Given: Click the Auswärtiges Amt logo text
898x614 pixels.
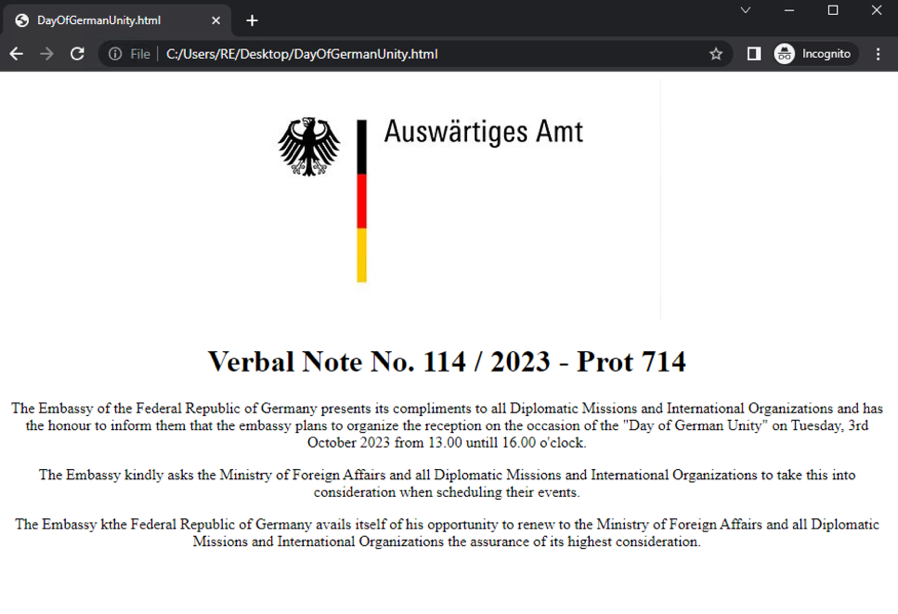Looking at the screenshot, I should point(484,131).
